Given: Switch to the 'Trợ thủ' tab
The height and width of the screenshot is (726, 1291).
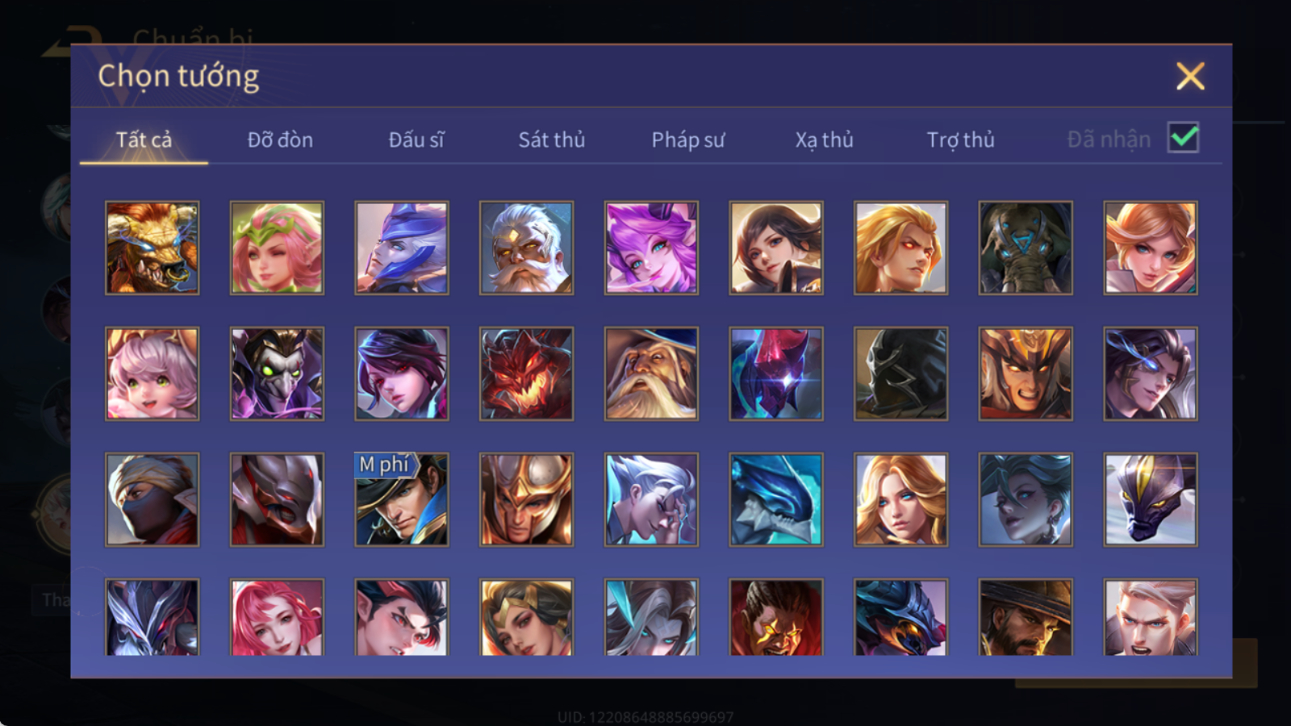Looking at the screenshot, I should (x=960, y=140).
